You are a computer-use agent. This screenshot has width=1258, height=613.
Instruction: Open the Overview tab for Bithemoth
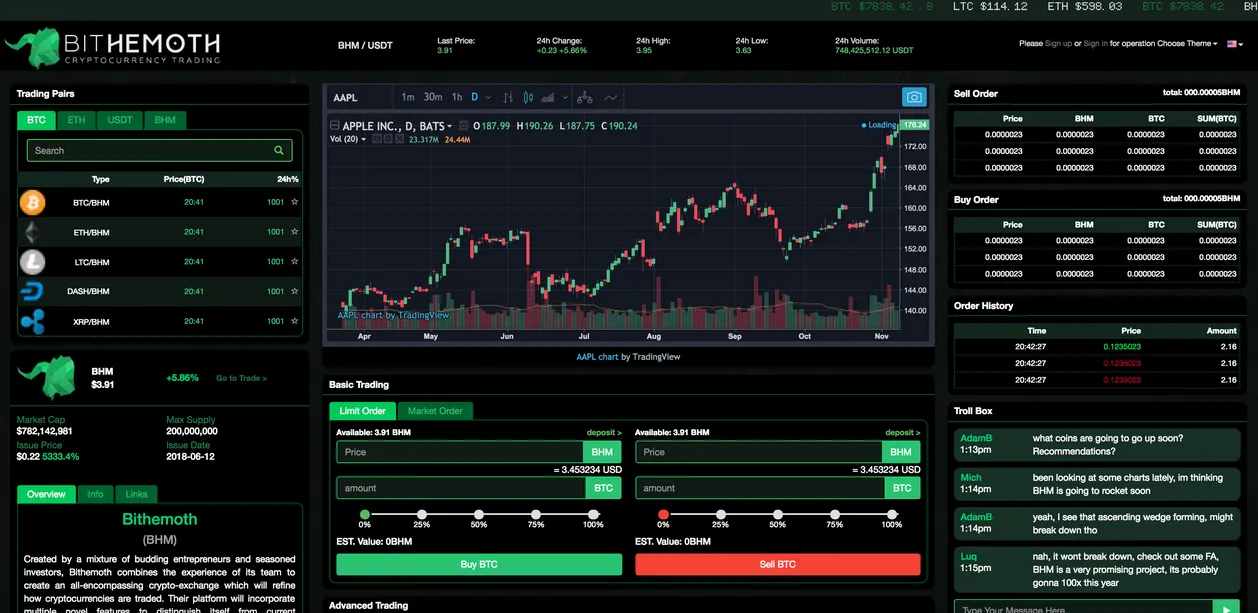point(46,494)
